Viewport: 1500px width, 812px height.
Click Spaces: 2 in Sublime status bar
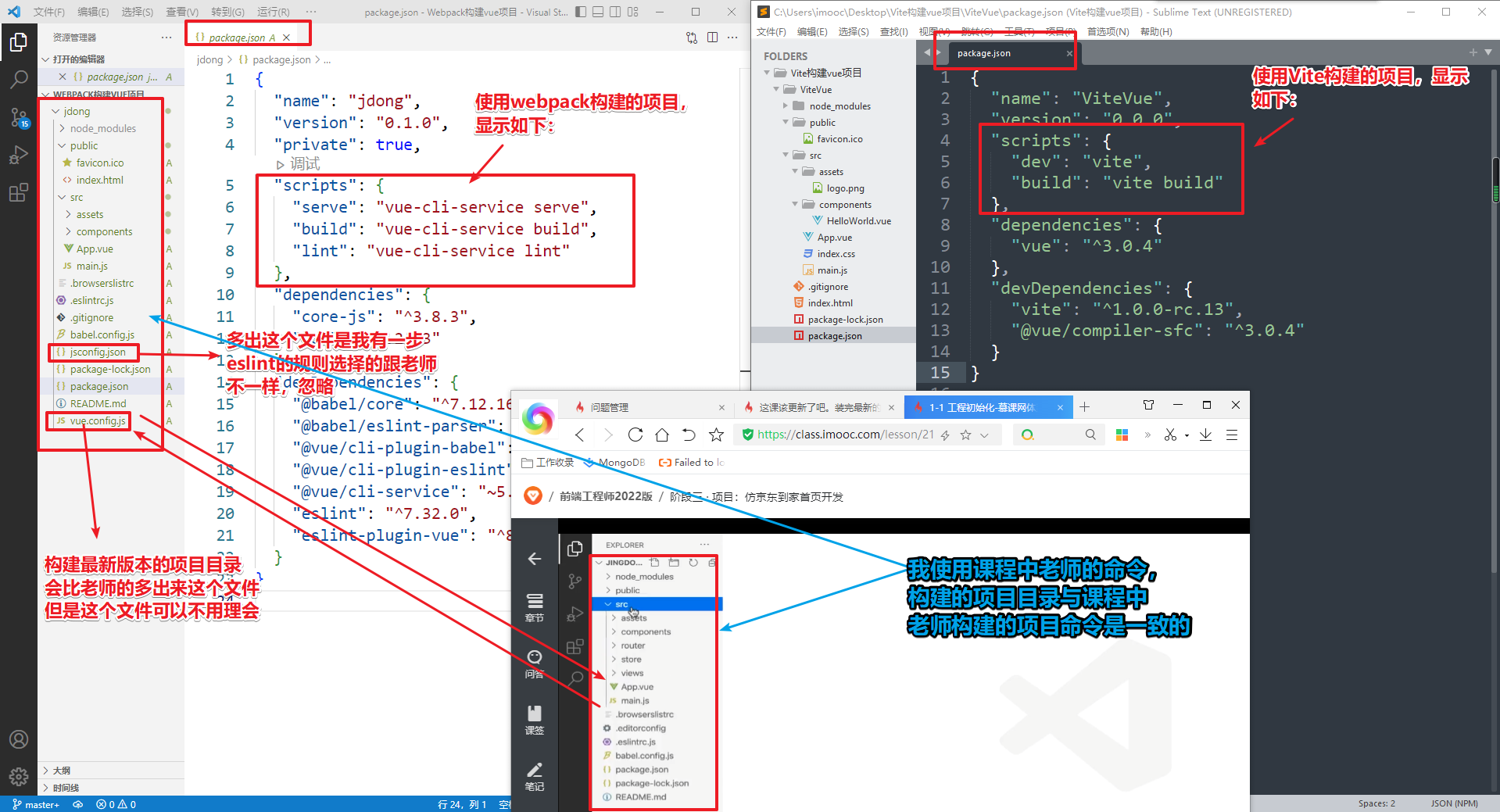[1376, 803]
